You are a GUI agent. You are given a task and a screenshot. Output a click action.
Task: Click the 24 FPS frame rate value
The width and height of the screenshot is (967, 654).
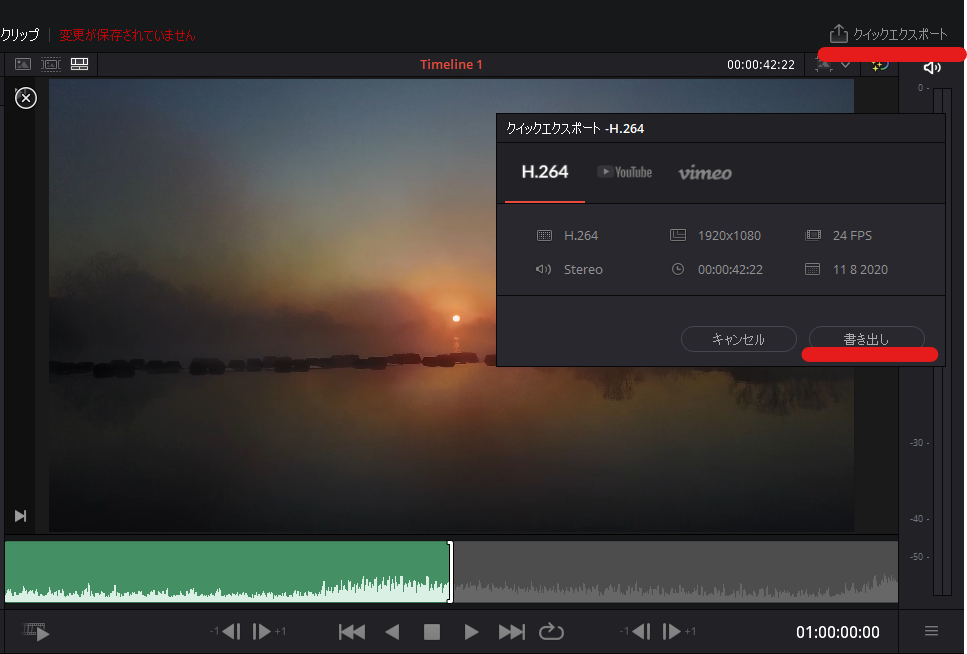click(x=852, y=236)
